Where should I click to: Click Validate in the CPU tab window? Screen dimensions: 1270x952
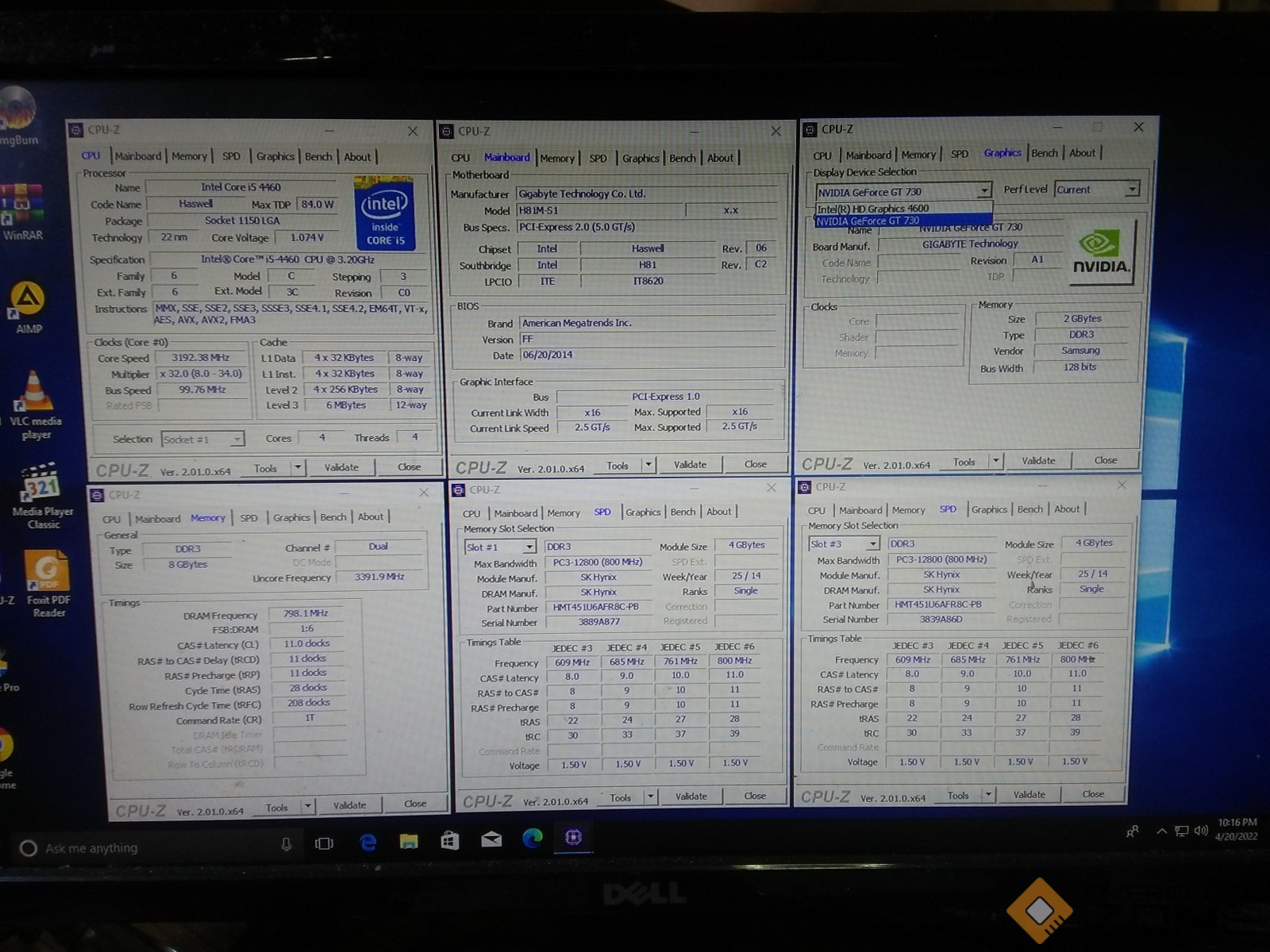(x=341, y=468)
